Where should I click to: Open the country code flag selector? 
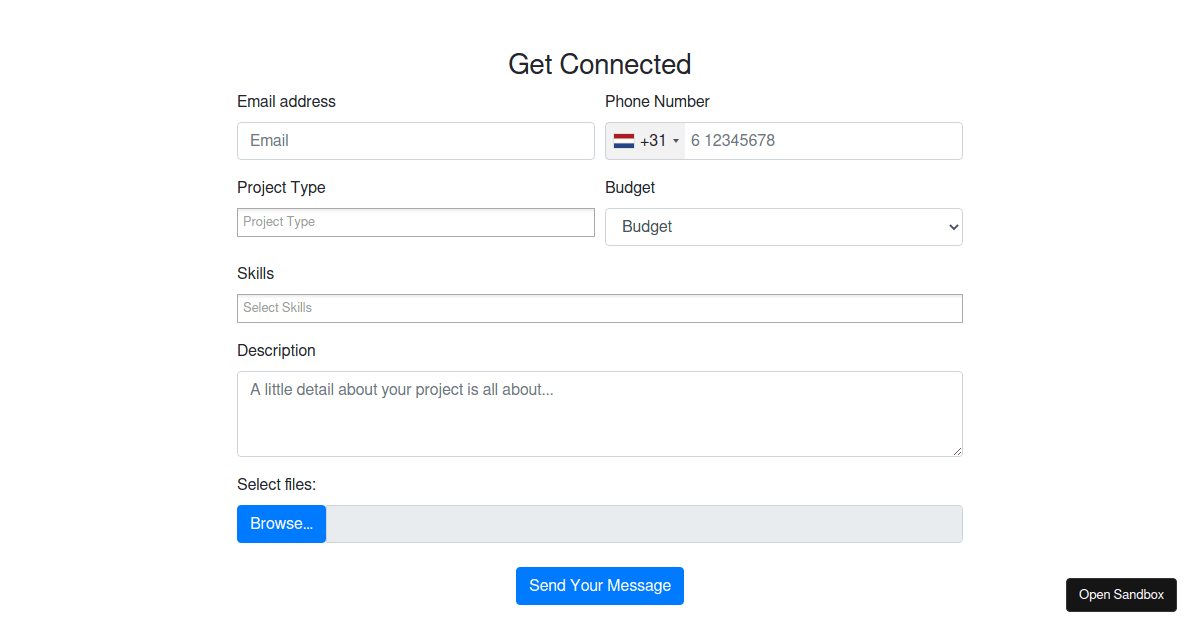tap(644, 140)
